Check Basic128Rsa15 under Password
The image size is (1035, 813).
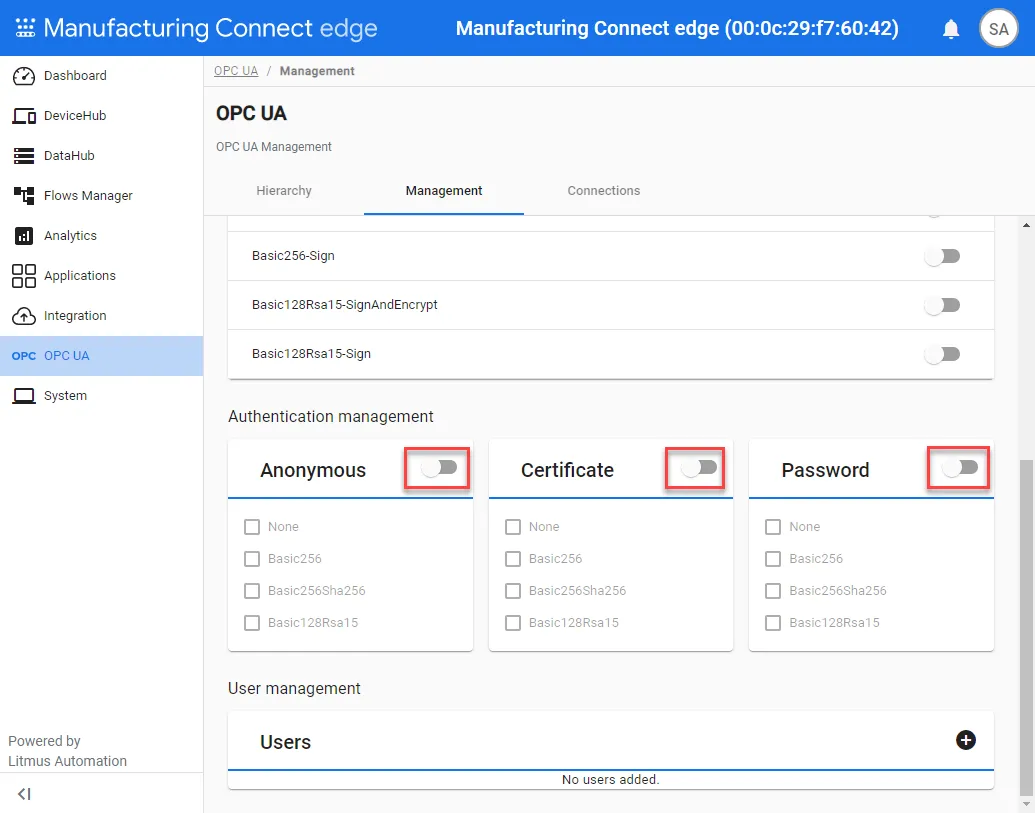773,623
